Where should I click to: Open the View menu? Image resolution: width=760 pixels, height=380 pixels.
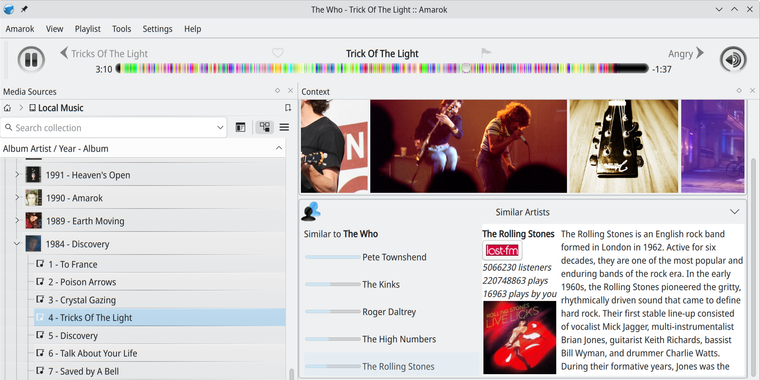tap(54, 29)
